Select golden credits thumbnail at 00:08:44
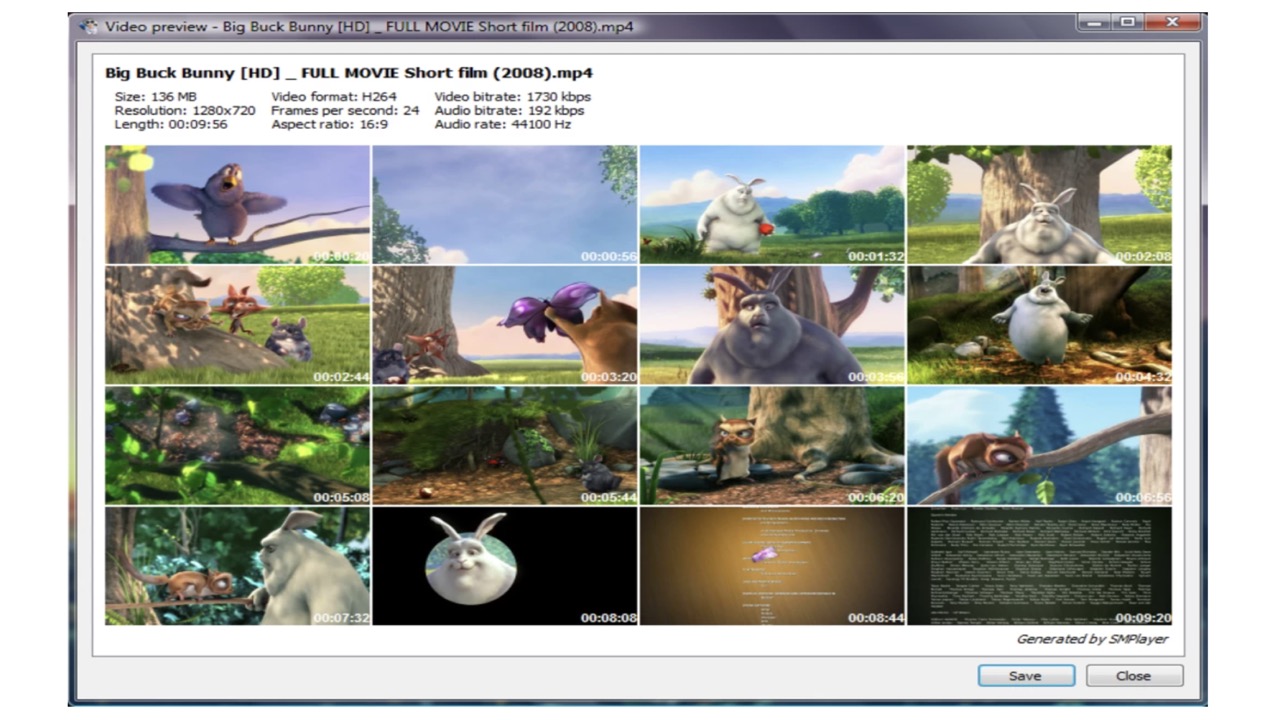1280x720 pixels. tap(772, 566)
